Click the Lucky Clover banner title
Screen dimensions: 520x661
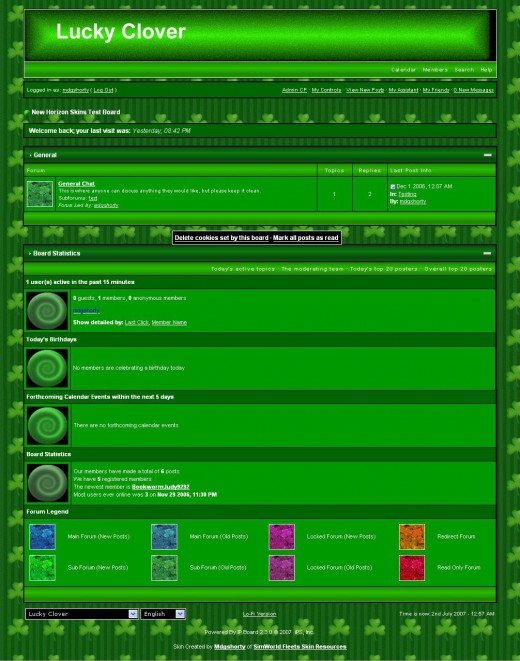coord(121,32)
